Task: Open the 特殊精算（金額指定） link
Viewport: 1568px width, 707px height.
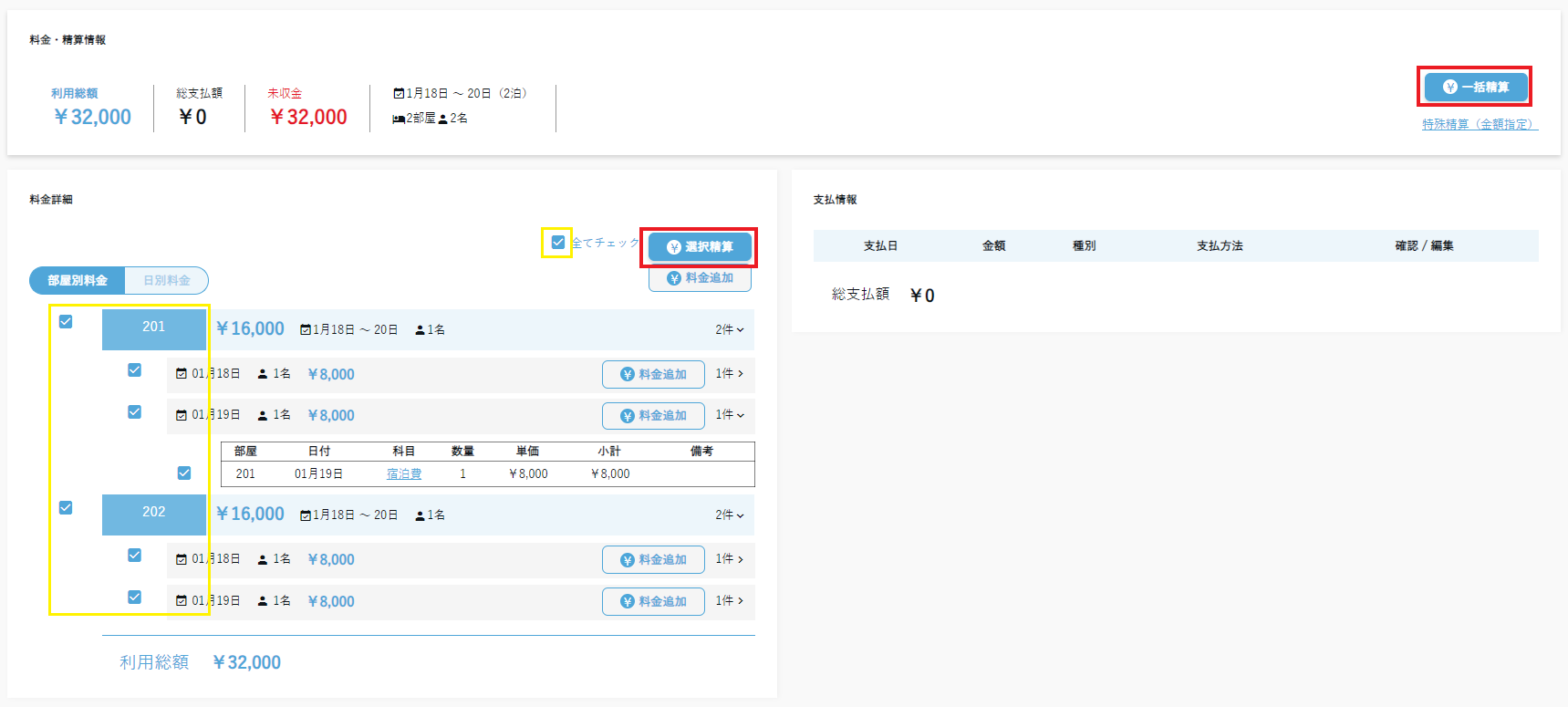Action: coord(1479,124)
